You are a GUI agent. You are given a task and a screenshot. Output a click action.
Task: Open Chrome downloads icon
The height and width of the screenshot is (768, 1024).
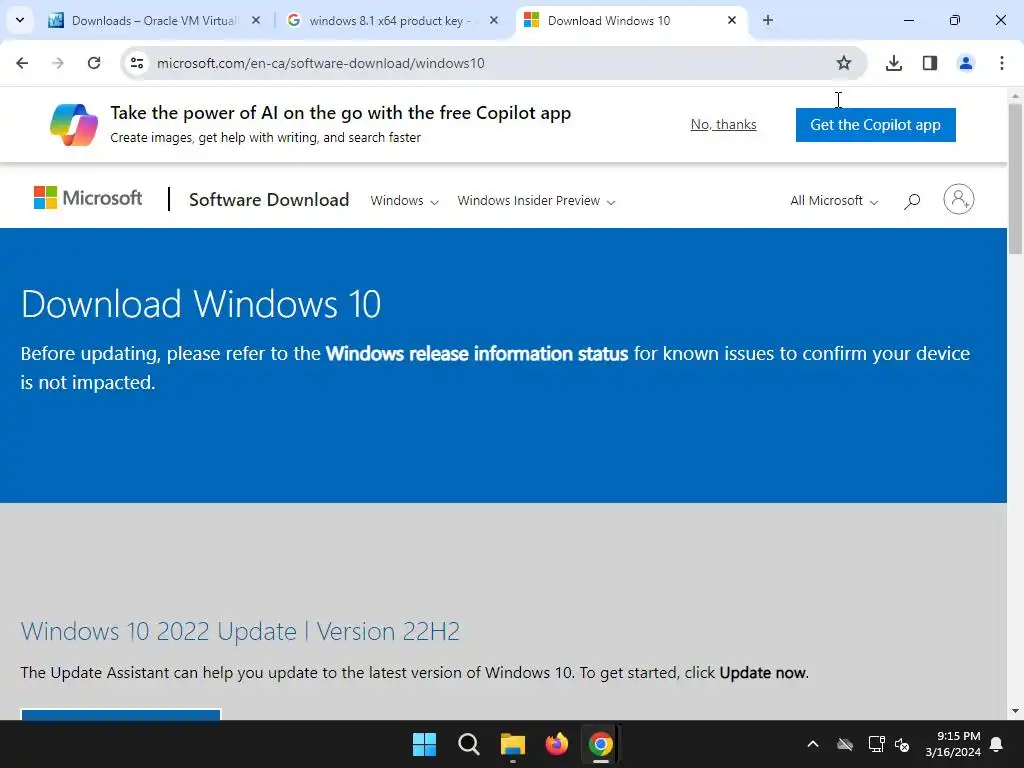(894, 63)
